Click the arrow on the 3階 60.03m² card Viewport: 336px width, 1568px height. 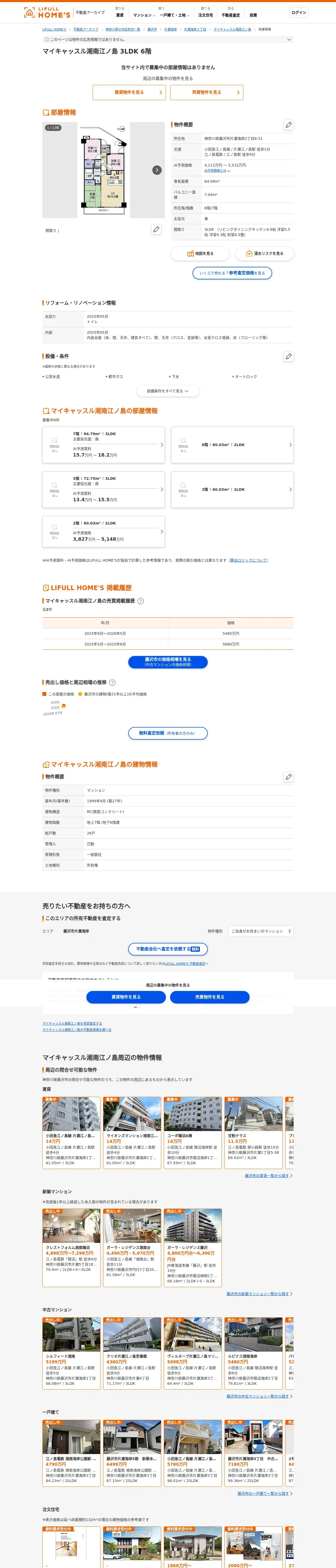point(290,489)
